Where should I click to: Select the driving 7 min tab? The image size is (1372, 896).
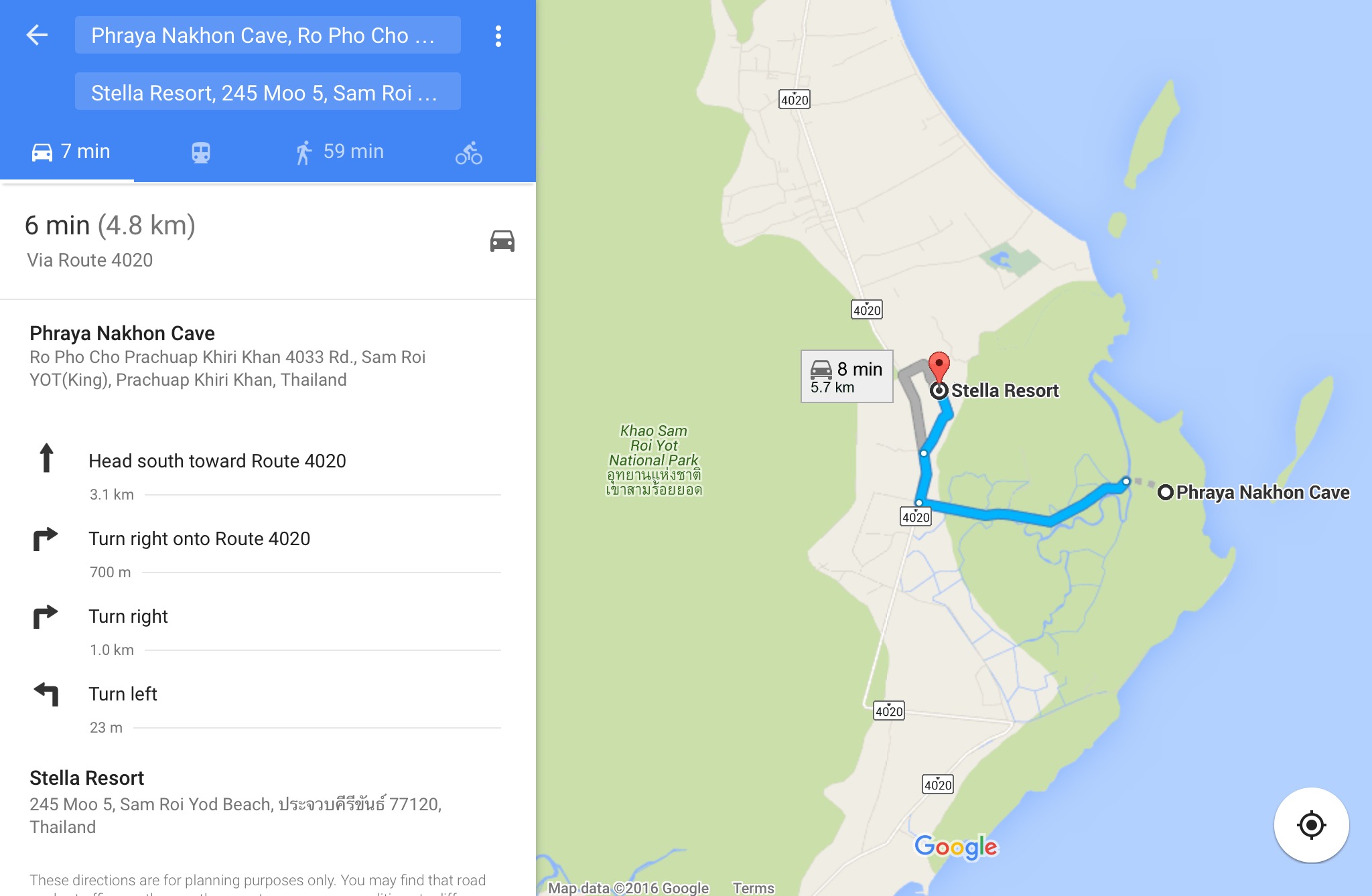(x=70, y=152)
